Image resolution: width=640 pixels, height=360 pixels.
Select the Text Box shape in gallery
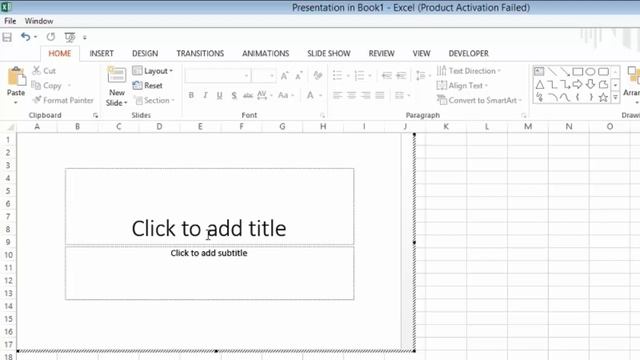click(x=539, y=71)
